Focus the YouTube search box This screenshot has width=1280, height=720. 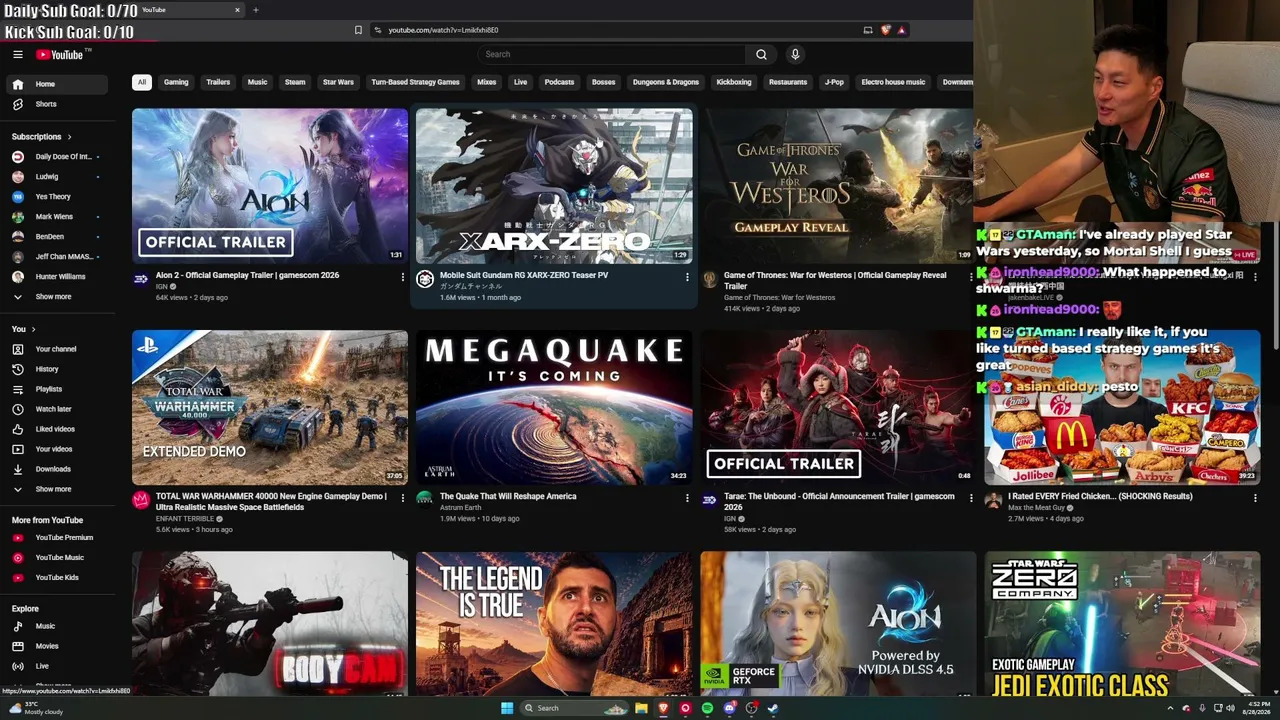coord(612,55)
